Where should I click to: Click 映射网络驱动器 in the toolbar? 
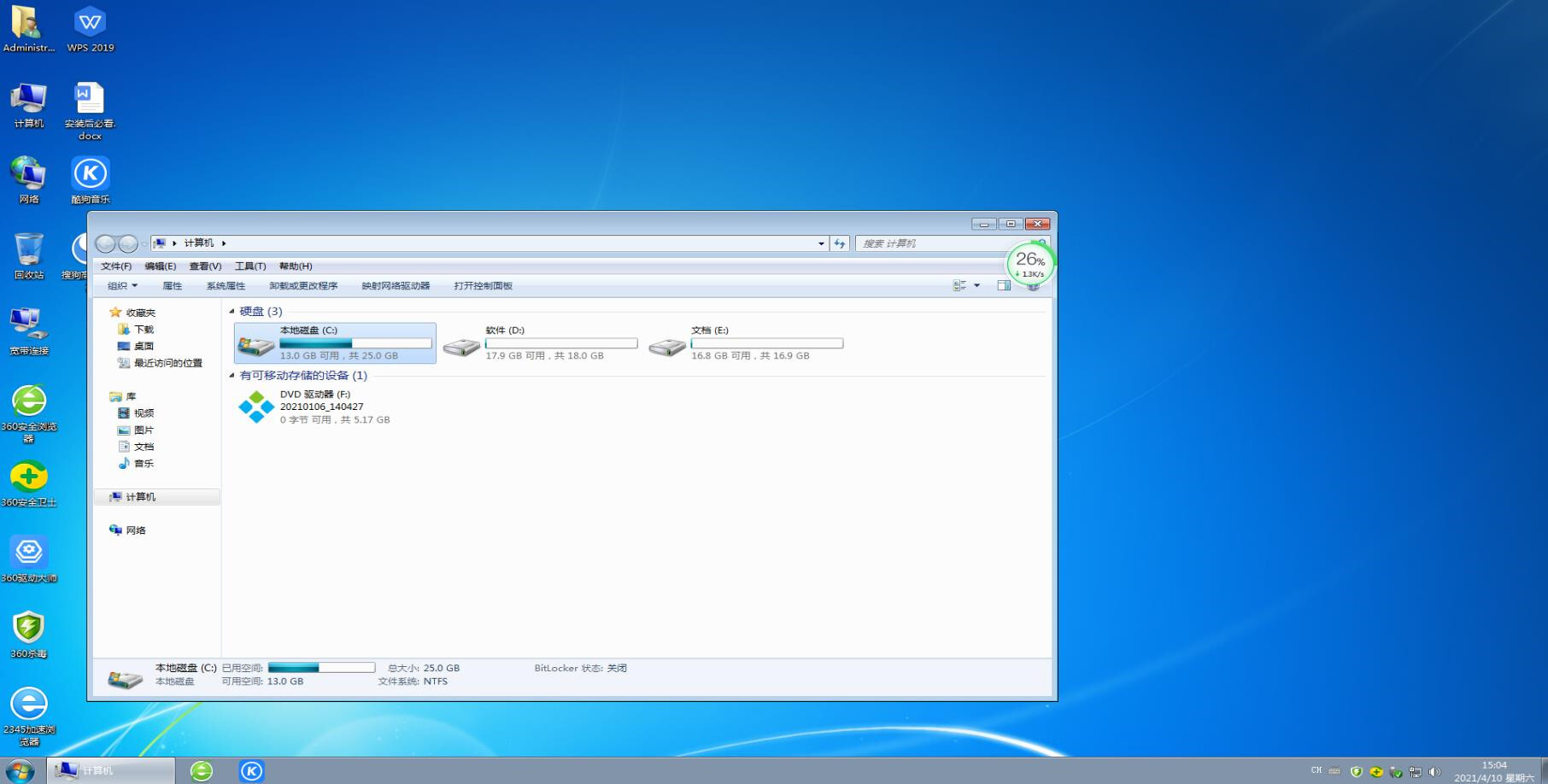(x=396, y=285)
